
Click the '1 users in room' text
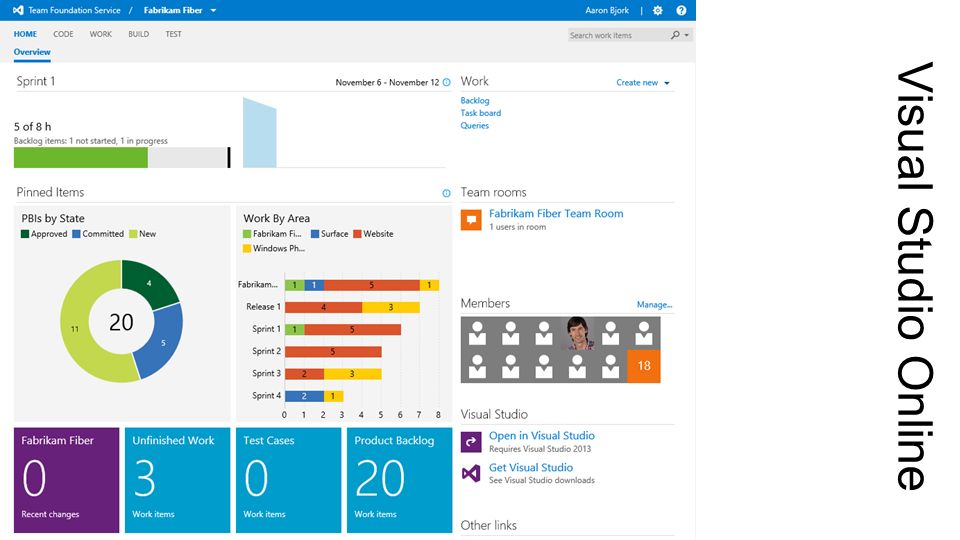517,227
